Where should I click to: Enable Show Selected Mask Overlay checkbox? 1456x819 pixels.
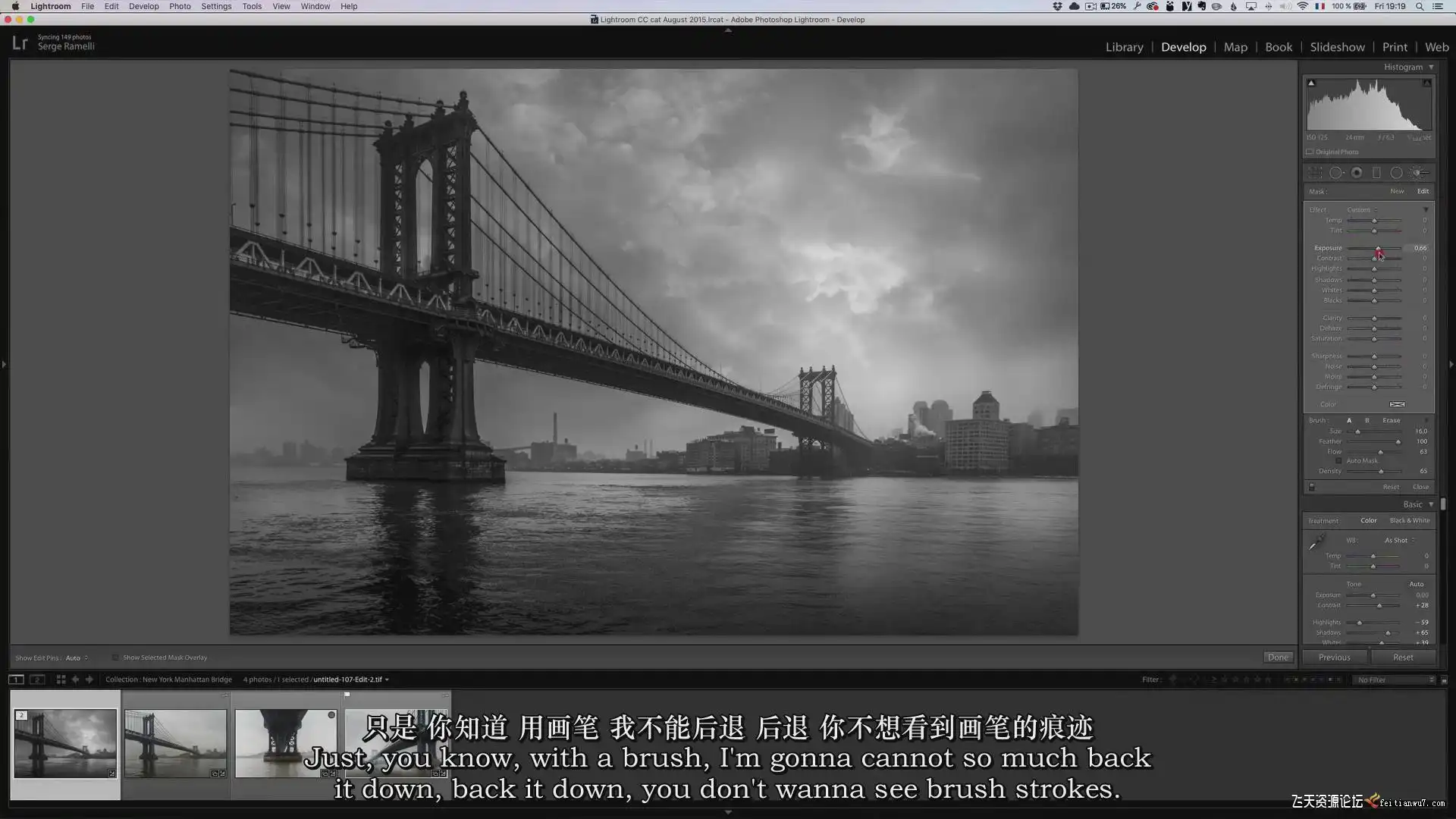[115, 657]
